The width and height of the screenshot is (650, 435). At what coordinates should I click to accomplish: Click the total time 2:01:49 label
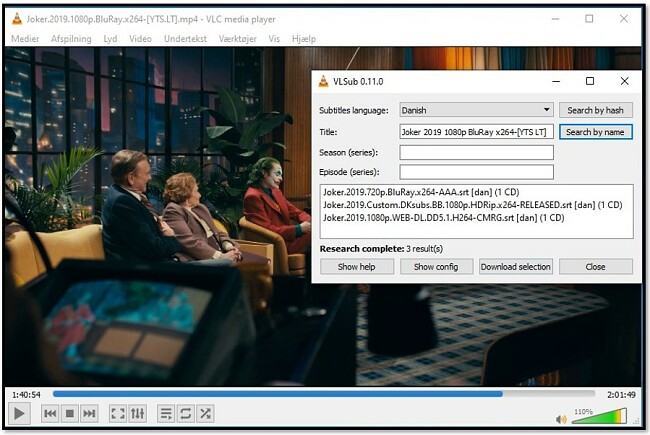pyautogui.click(x=621, y=394)
